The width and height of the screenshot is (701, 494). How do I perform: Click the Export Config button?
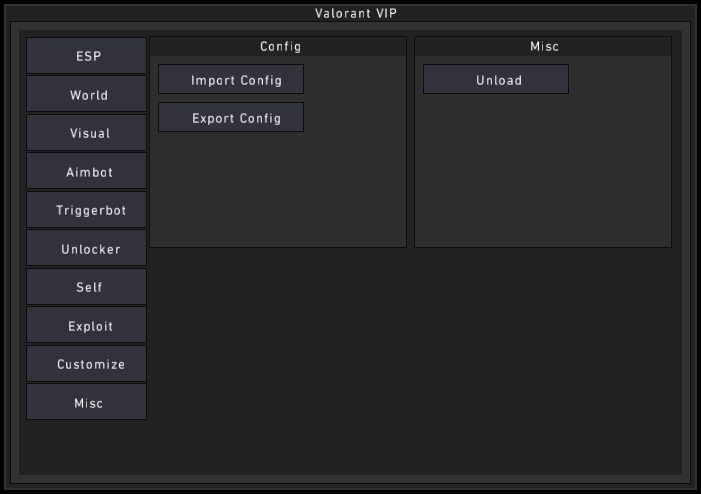(x=231, y=118)
